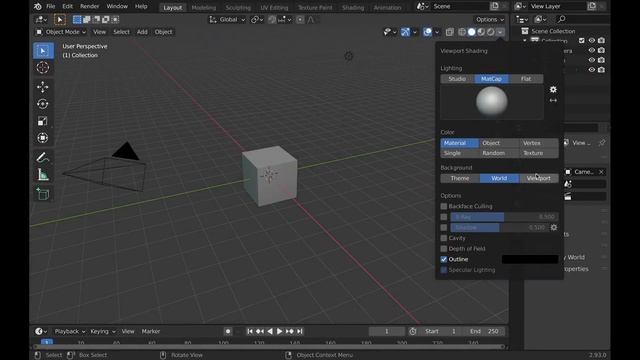Enable Backface Culling checkbox
Screen dimensions: 640x360
pyautogui.click(x=444, y=206)
